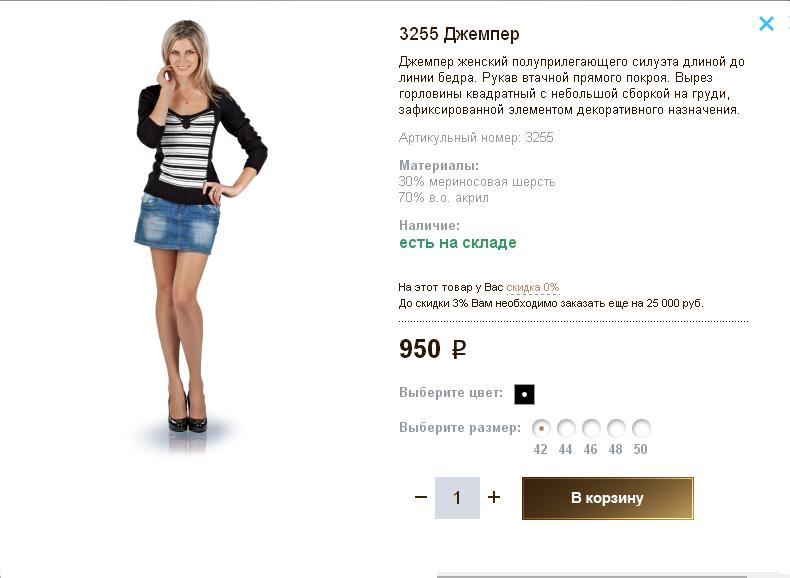
Task: Choose size 50 radio button
Action: (x=641, y=428)
